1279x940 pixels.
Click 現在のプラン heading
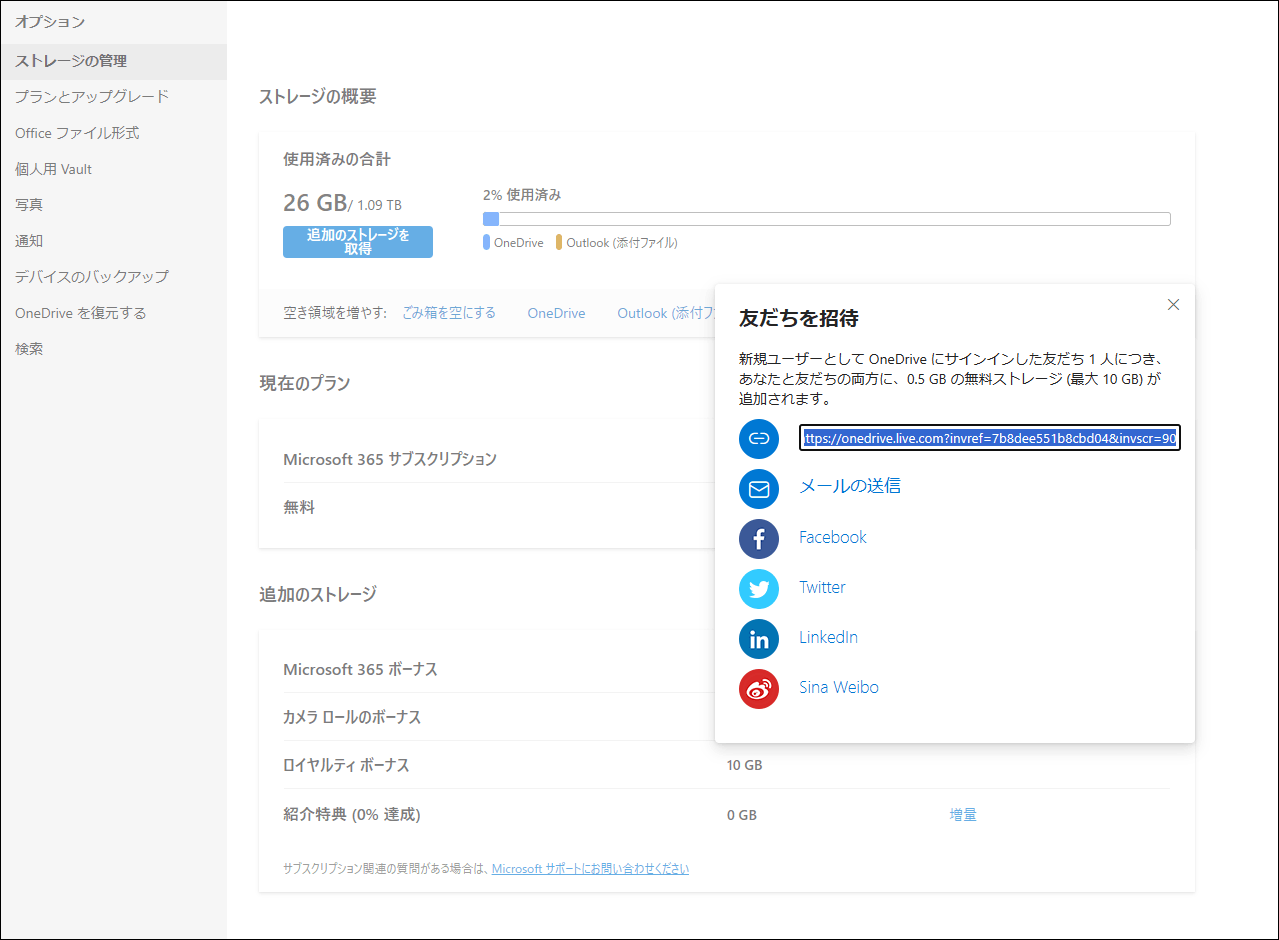(305, 383)
